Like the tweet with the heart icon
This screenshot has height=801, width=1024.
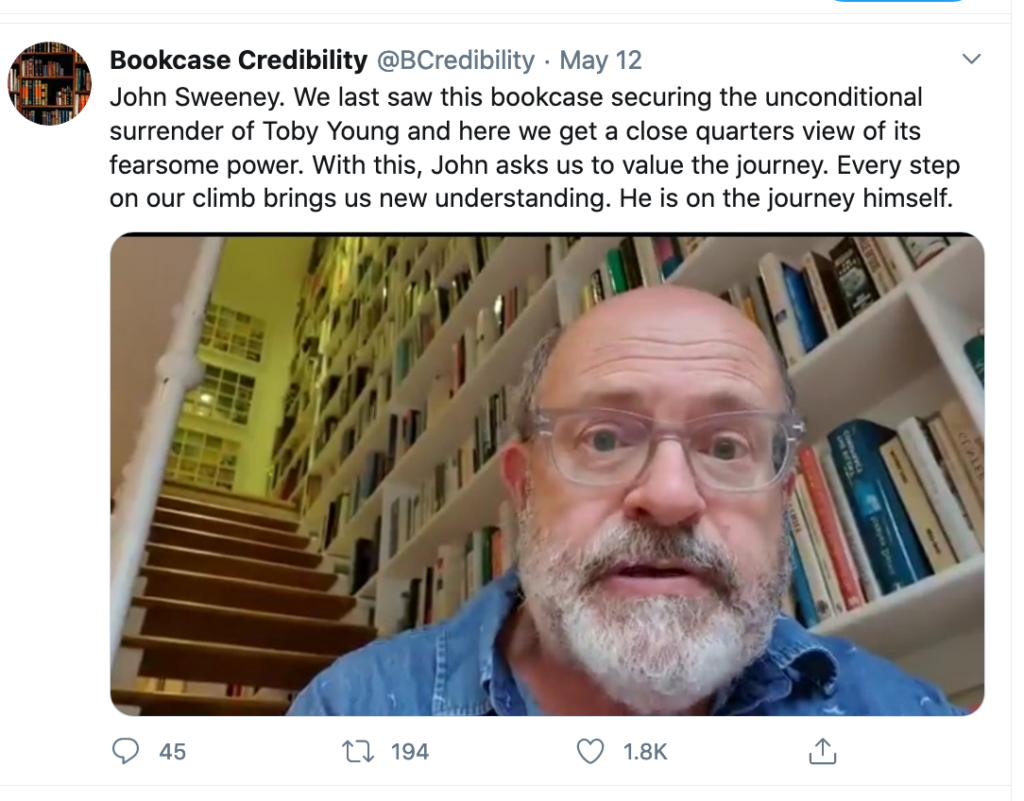[591, 751]
